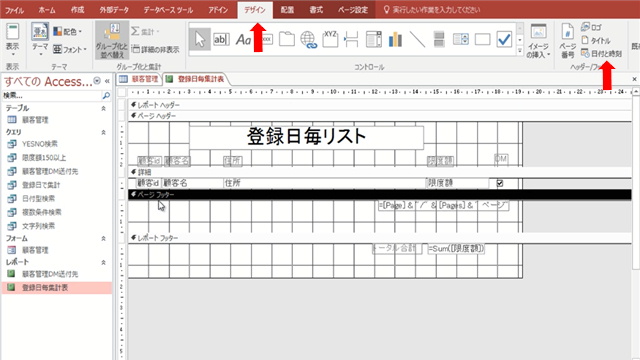Collapse the クエリ group in navigation pane
Viewport: 640px width, 360px height.
pyautogui.click(x=103, y=132)
